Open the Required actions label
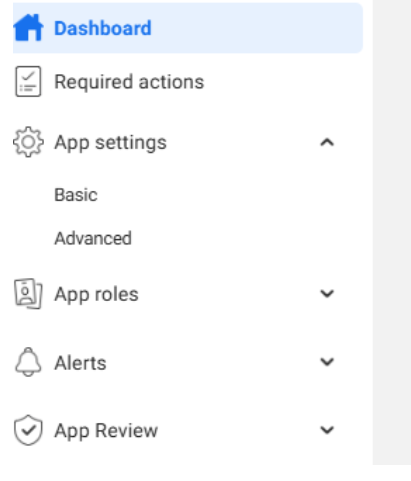Viewport: 411px width, 481px height. (129, 82)
